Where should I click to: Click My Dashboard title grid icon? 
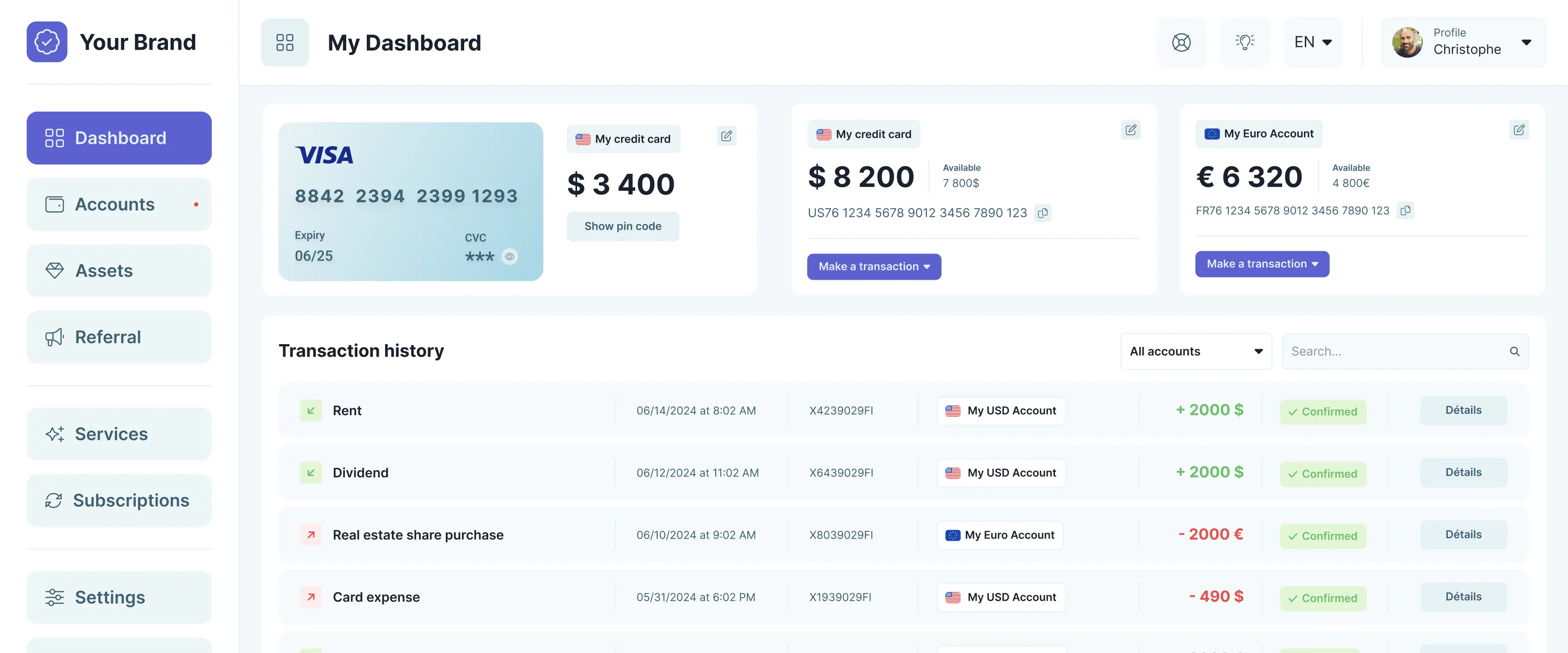coord(285,42)
